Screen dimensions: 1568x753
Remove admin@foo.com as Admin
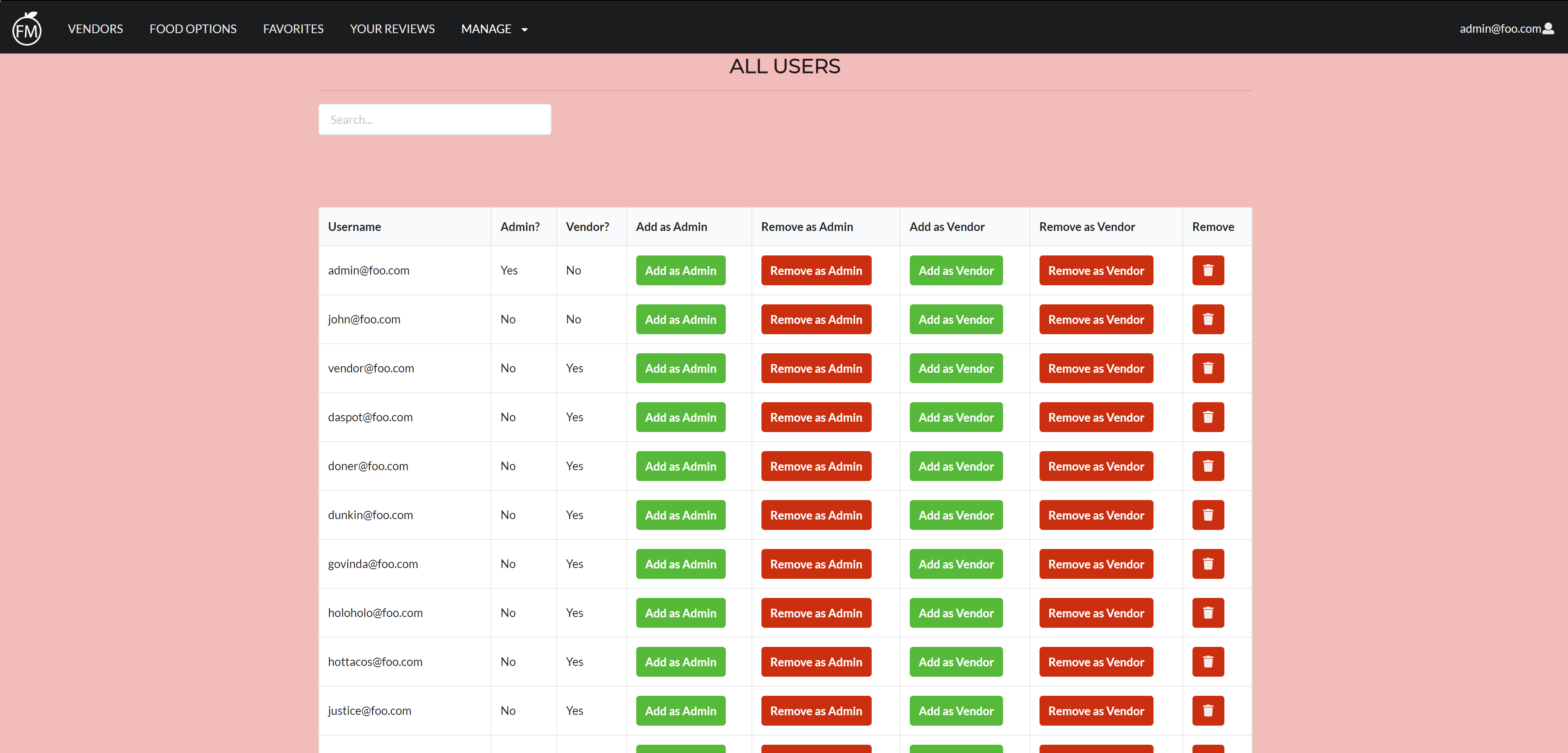click(x=816, y=270)
